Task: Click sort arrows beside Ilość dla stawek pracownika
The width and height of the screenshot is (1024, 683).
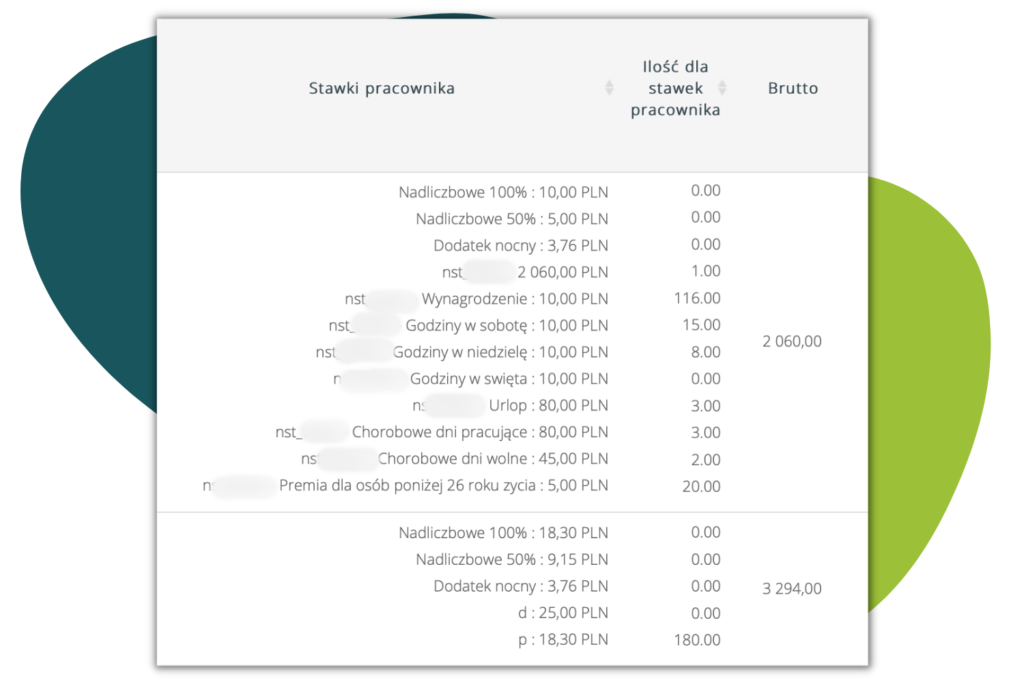Action: [722, 89]
